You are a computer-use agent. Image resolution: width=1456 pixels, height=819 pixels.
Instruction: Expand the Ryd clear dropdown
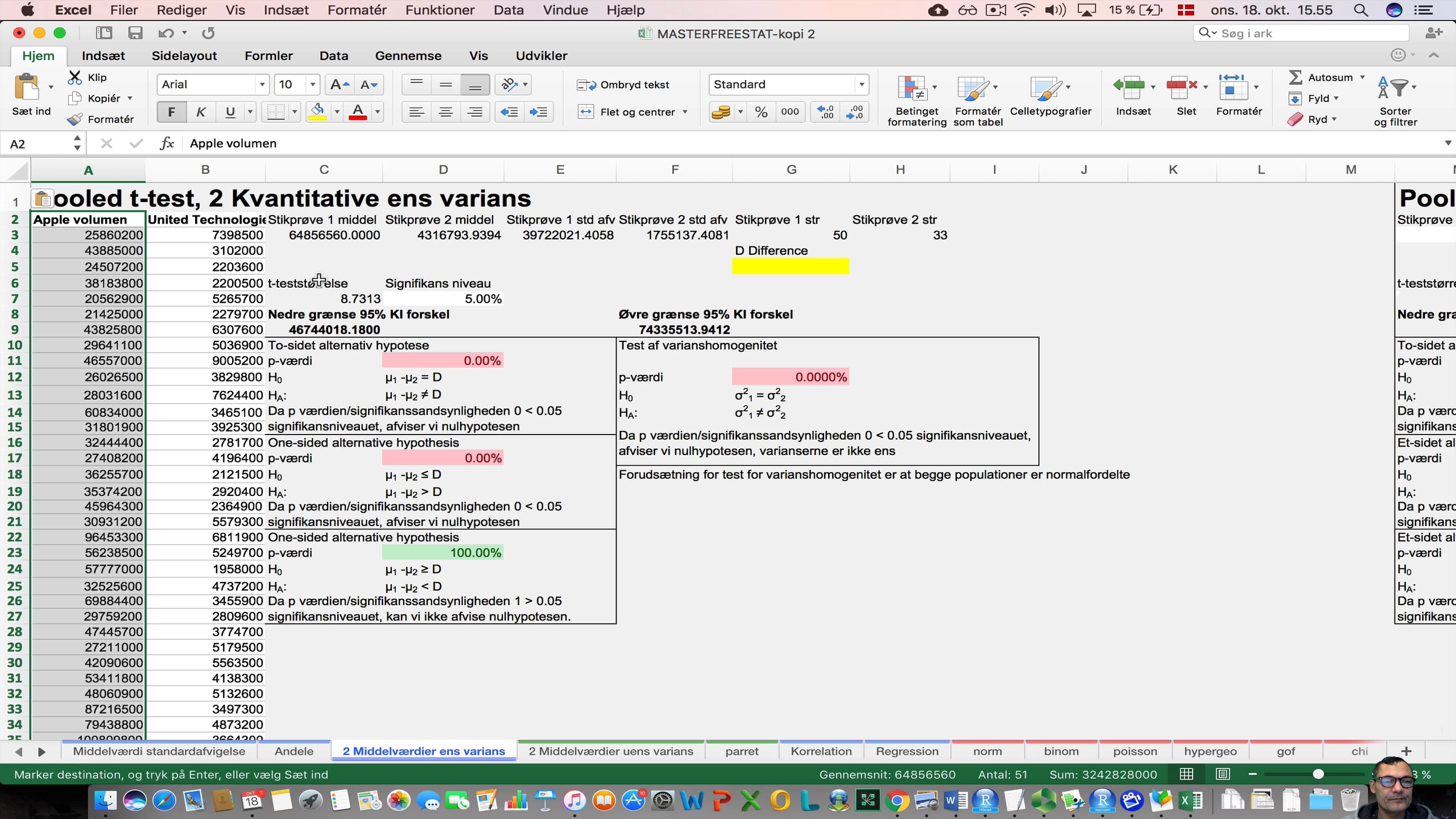(1334, 119)
